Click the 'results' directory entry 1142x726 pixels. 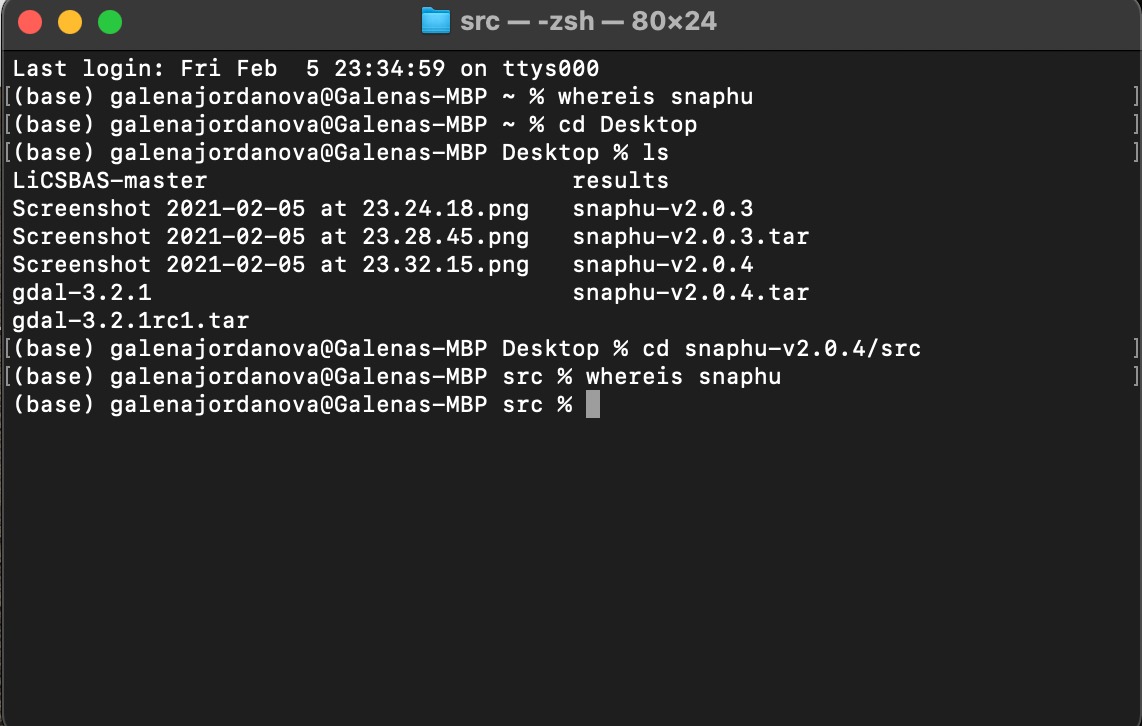coord(621,181)
